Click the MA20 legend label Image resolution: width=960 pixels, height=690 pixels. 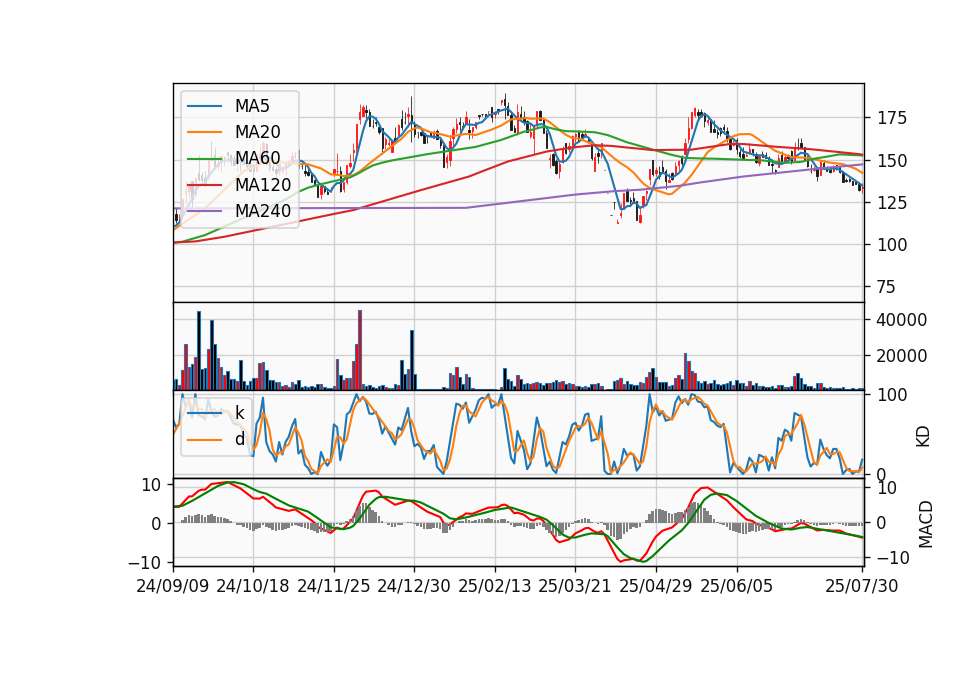point(257,132)
